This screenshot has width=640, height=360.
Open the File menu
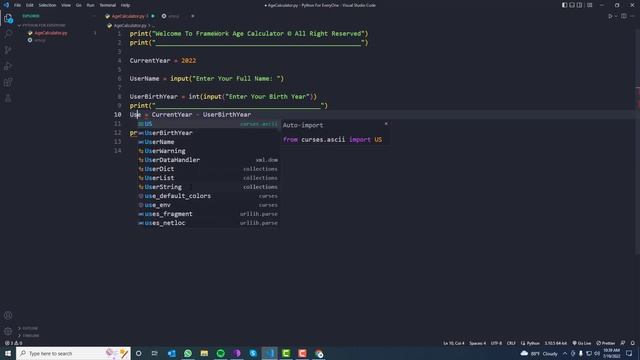(17, 5)
